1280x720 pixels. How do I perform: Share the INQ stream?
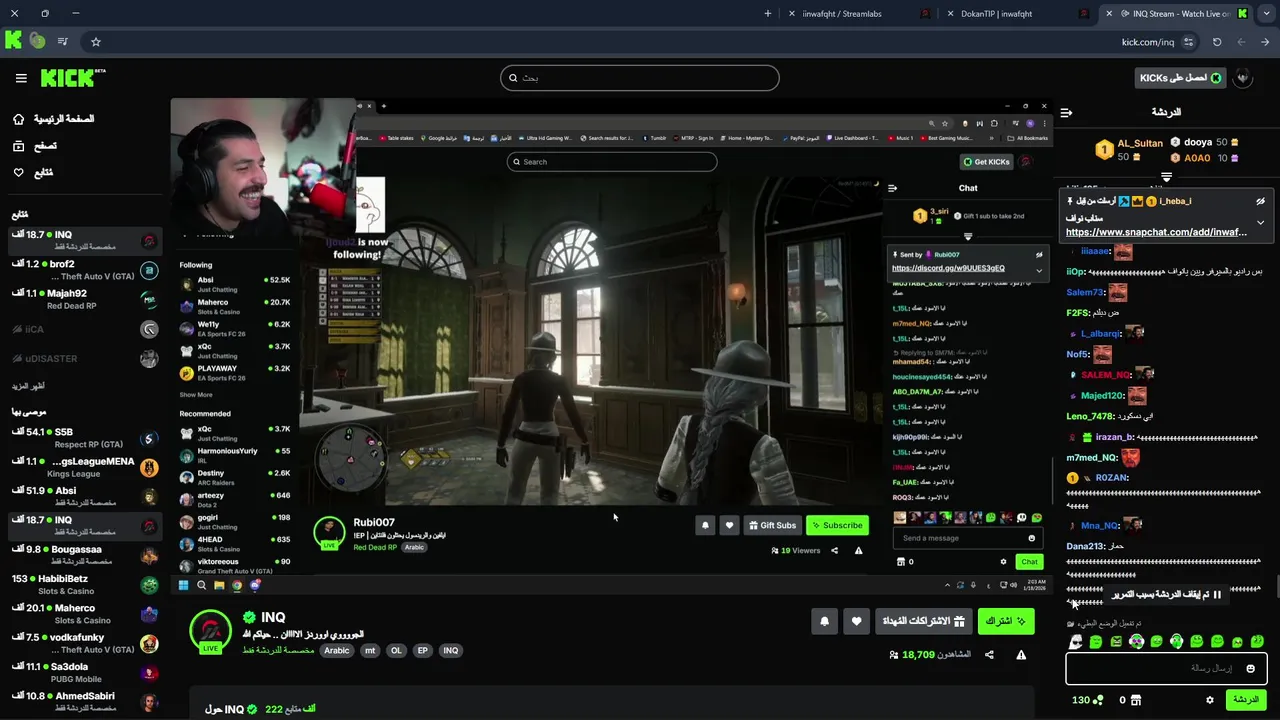click(989, 655)
